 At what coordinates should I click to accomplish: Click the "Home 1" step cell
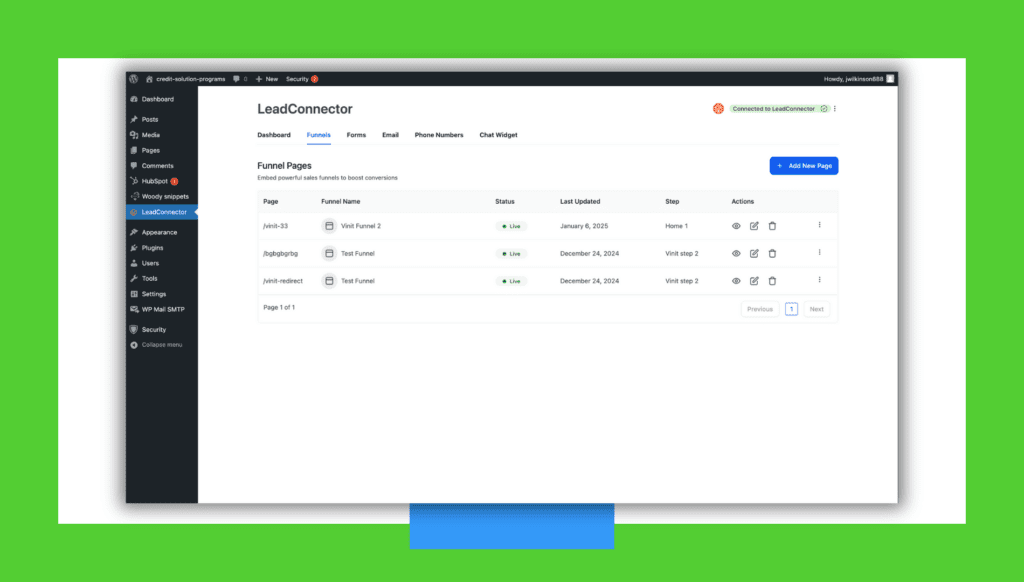click(x=677, y=226)
